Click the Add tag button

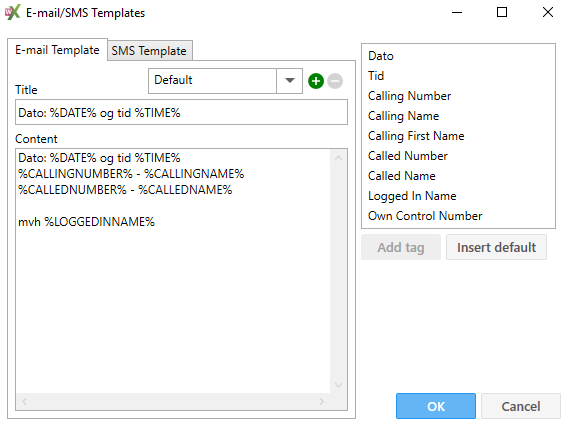[x=401, y=247]
